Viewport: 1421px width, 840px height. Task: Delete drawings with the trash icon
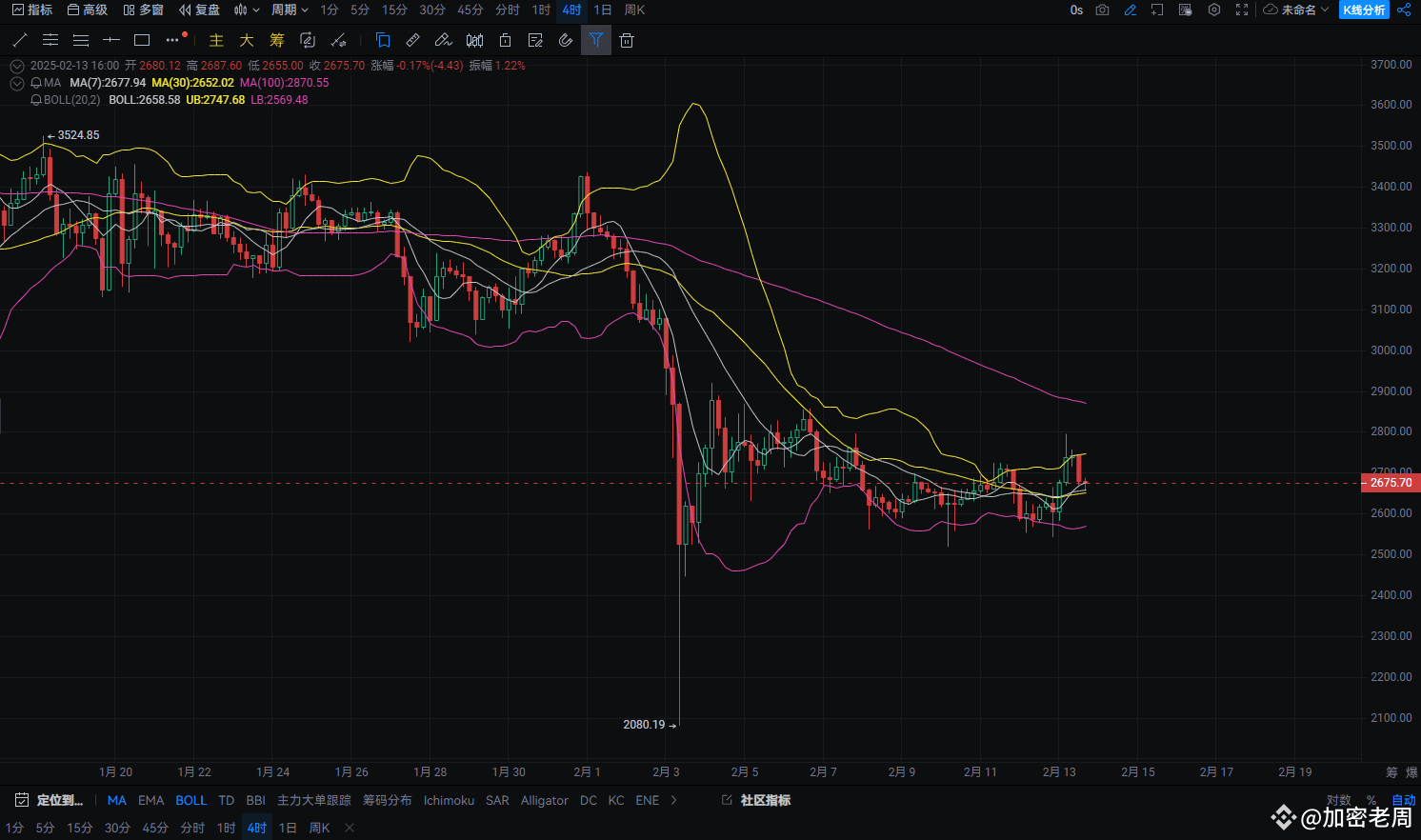tap(627, 40)
